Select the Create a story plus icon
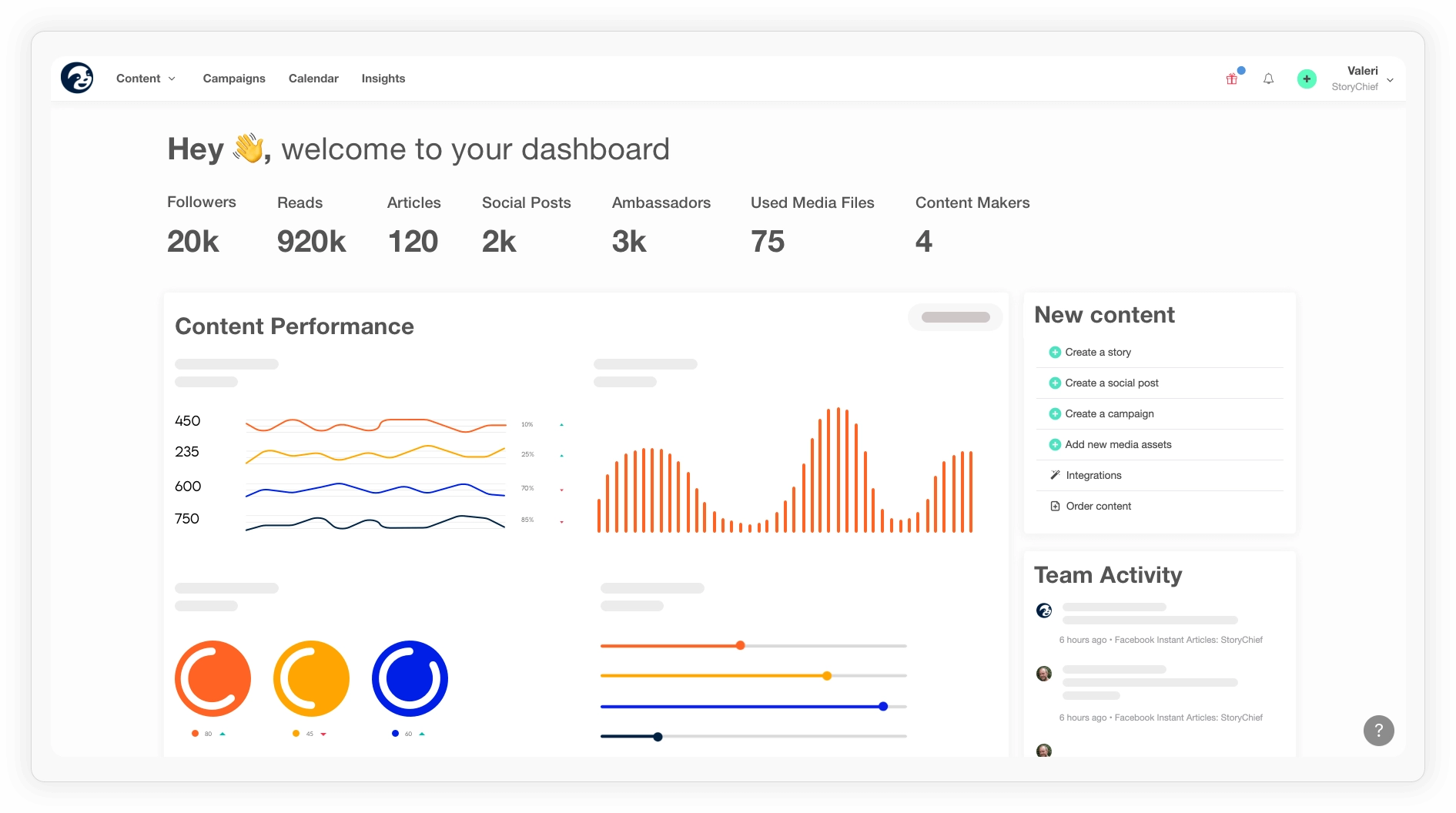Viewport: 1456px width, 813px height. pos(1055,352)
